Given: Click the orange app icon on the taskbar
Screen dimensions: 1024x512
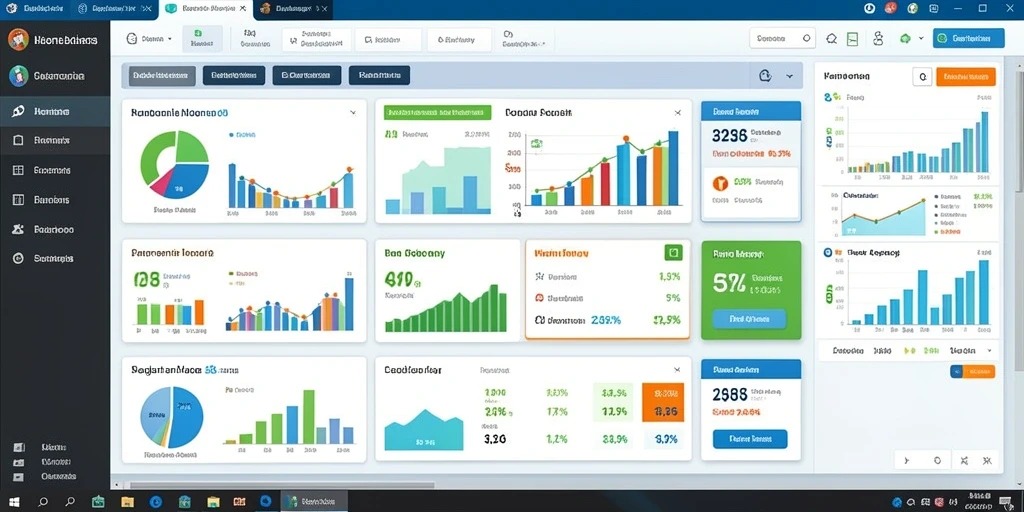Looking at the screenshot, I should [240, 502].
